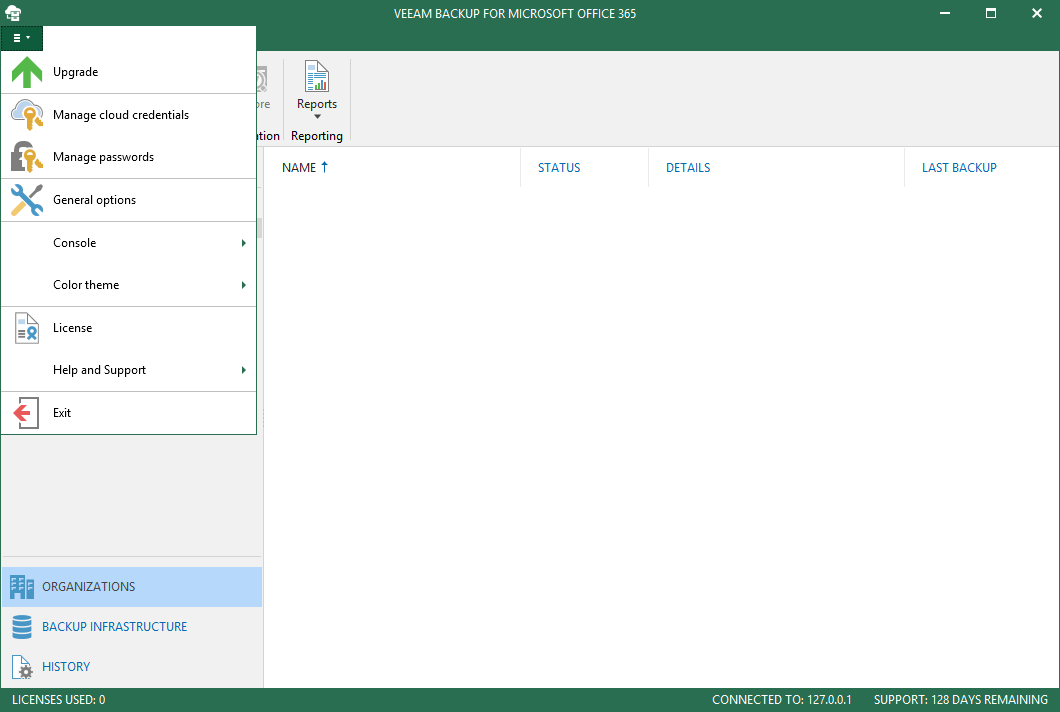Viewport: 1060px width, 712px height.
Task: Click the General options wrench icon
Action: click(27, 199)
